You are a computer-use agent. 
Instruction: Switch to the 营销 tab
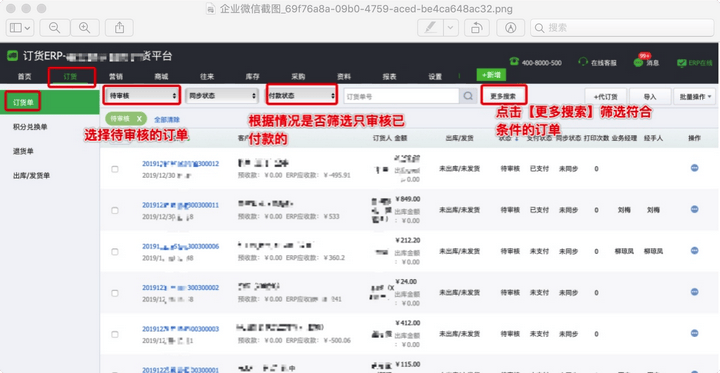point(116,77)
